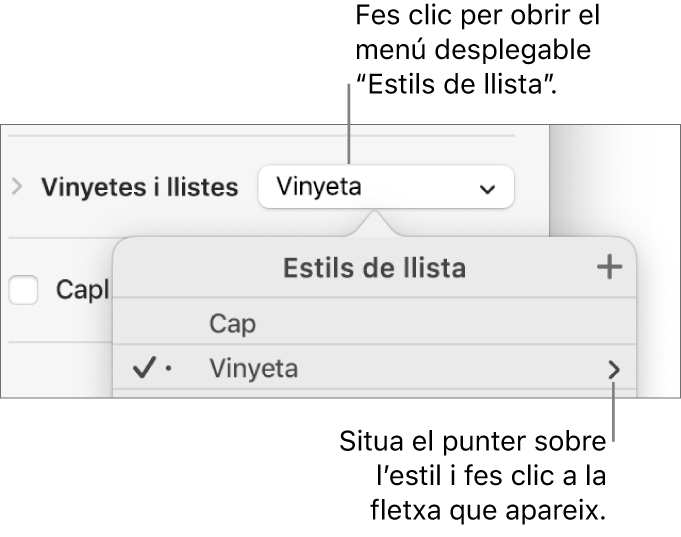Screen dimensions: 681x537
Task: Expand the Vinyetes i llistes section
Action: click(x=17, y=187)
